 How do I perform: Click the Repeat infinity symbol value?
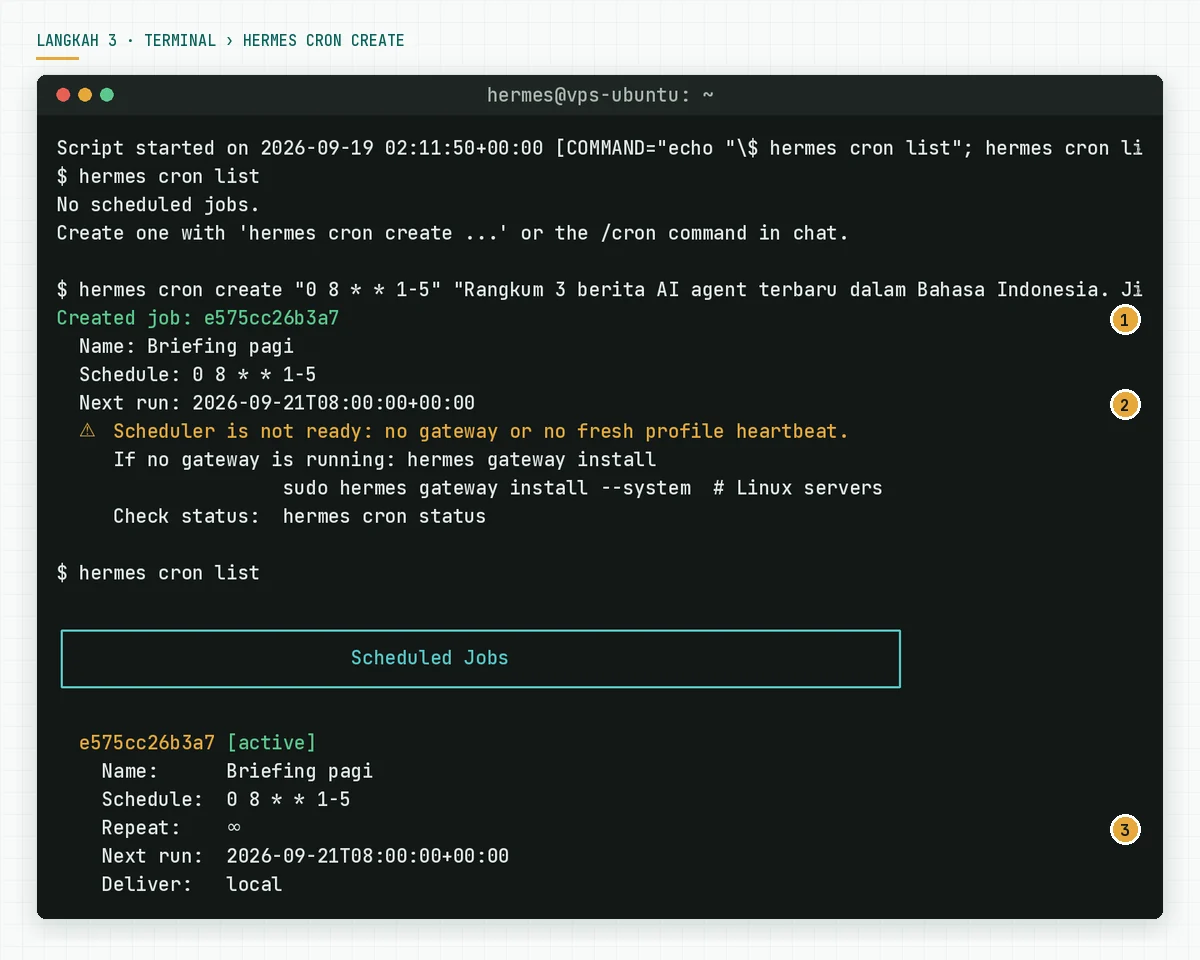click(234, 827)
